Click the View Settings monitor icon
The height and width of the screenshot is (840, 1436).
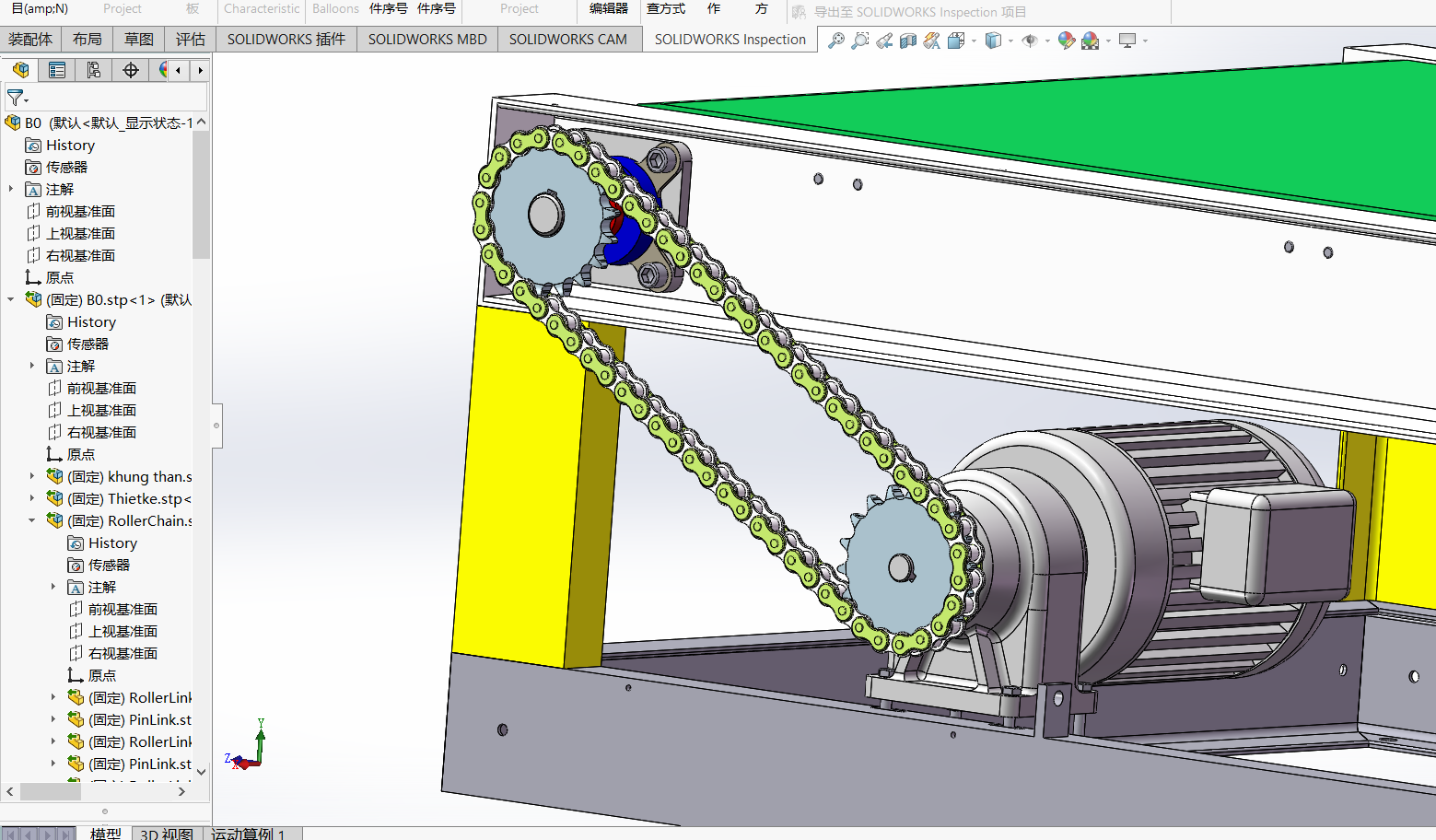[1127, 41]
